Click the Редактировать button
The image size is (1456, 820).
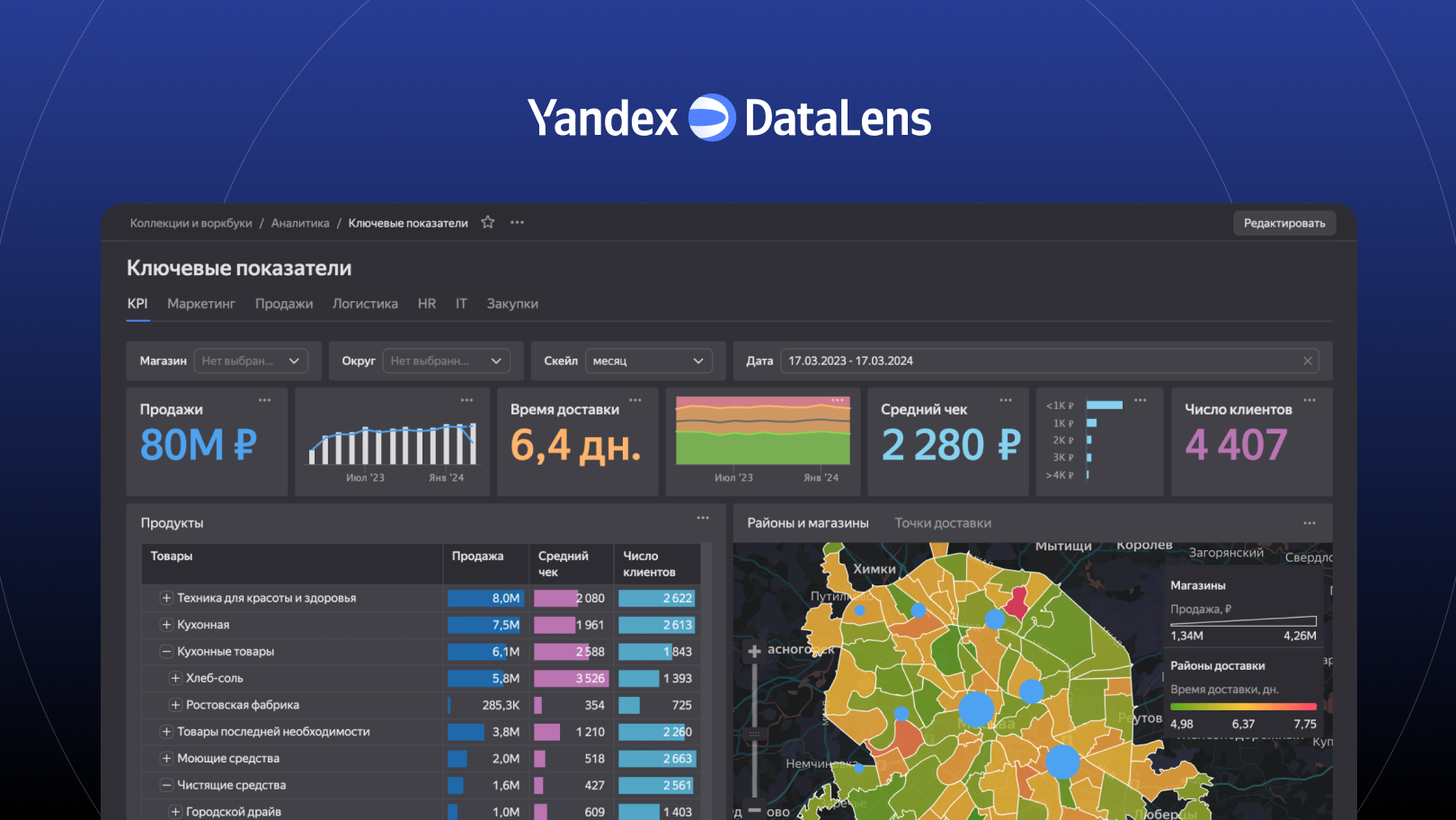click(x=1284, y=222)
